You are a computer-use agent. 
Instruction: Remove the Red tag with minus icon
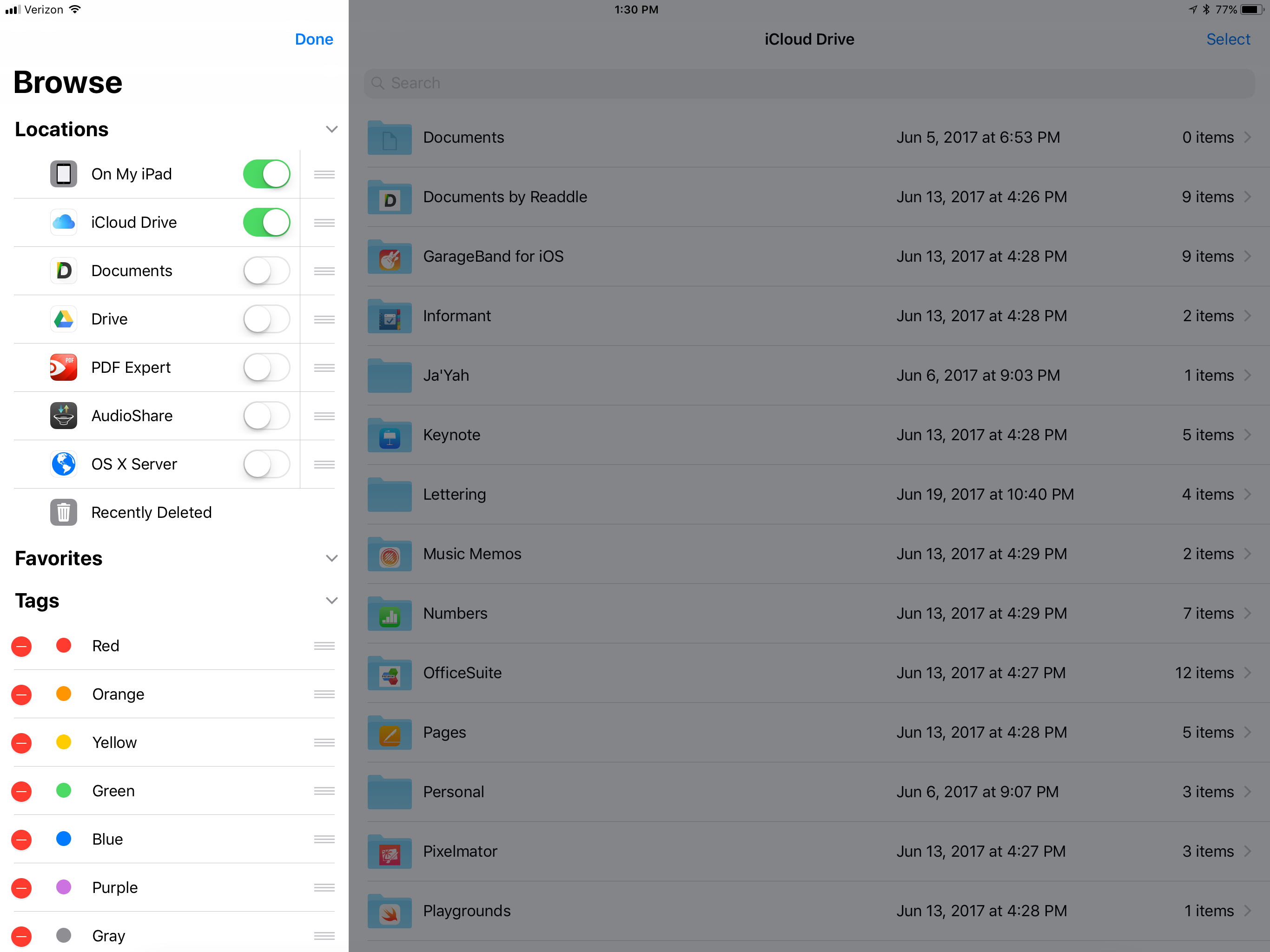pyautogui.click(x=22, y=647)
